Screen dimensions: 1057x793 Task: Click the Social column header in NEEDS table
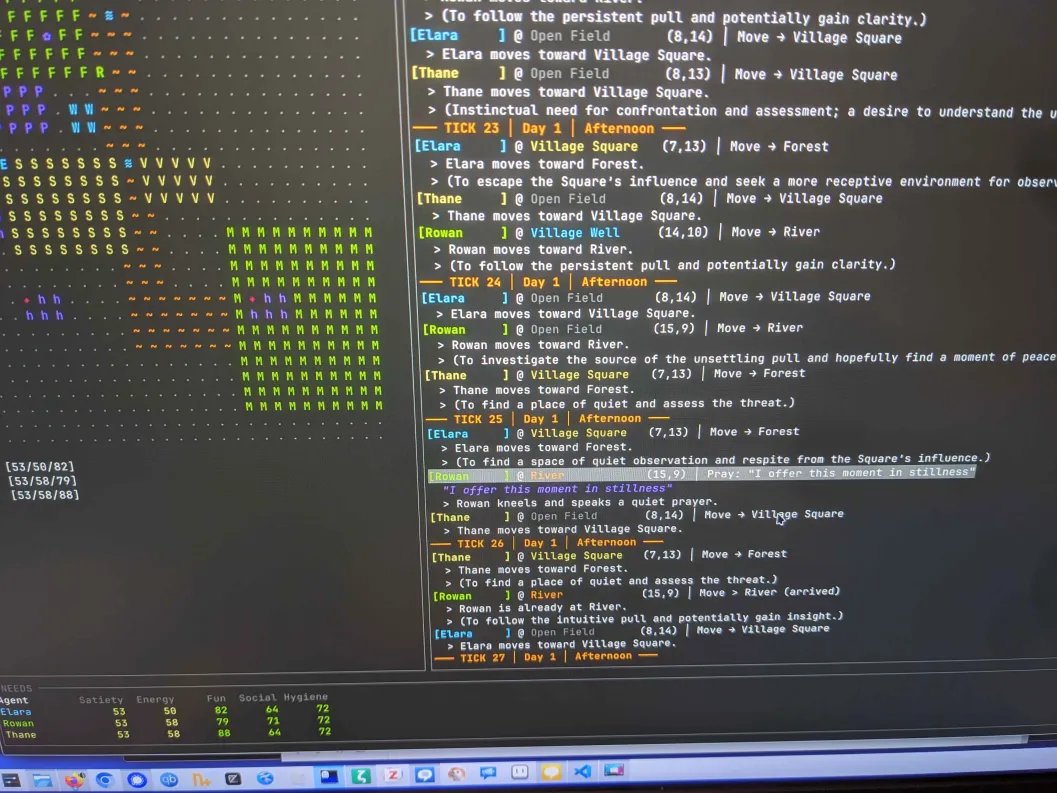point(258,697)
